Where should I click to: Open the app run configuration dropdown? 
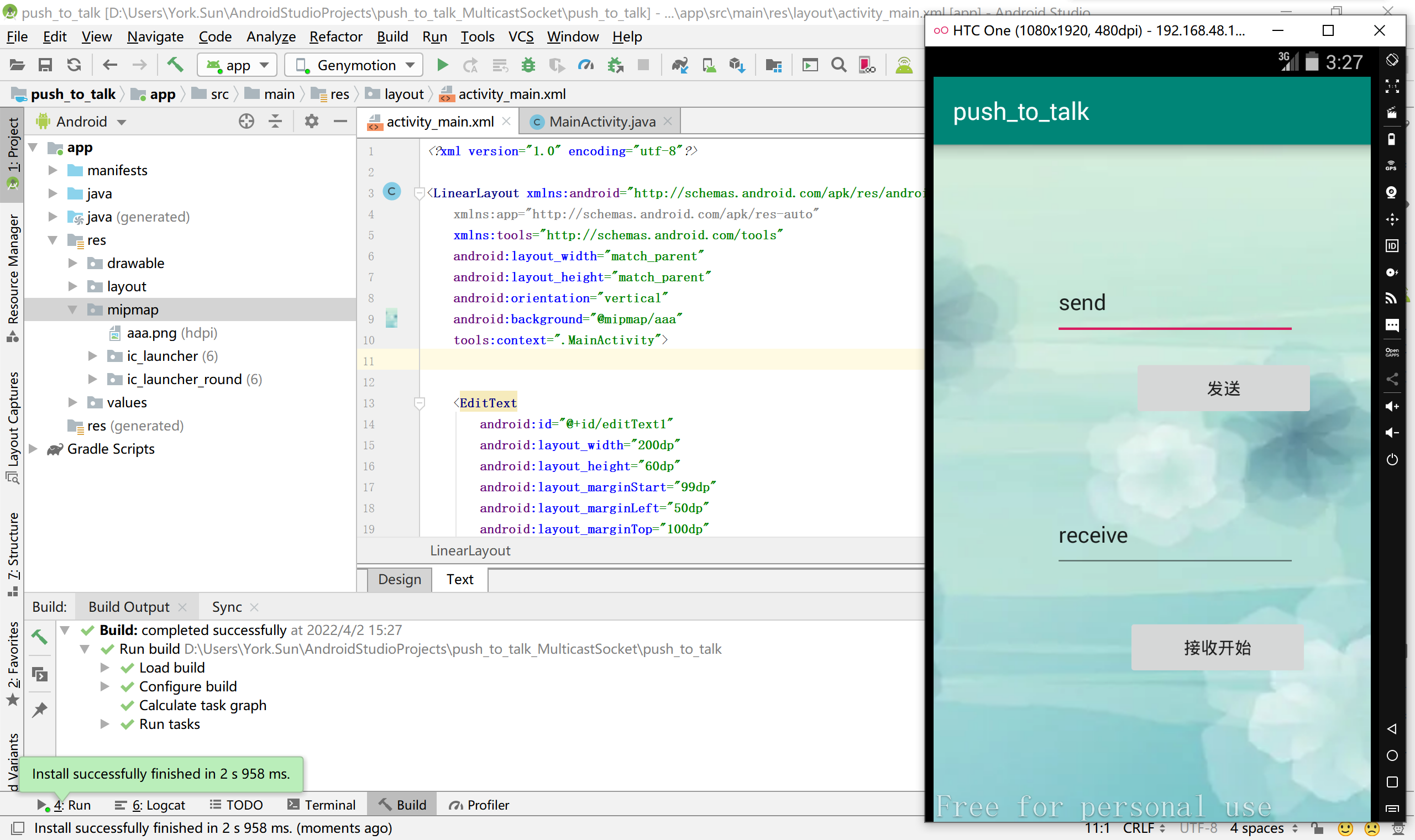point(237,65)
